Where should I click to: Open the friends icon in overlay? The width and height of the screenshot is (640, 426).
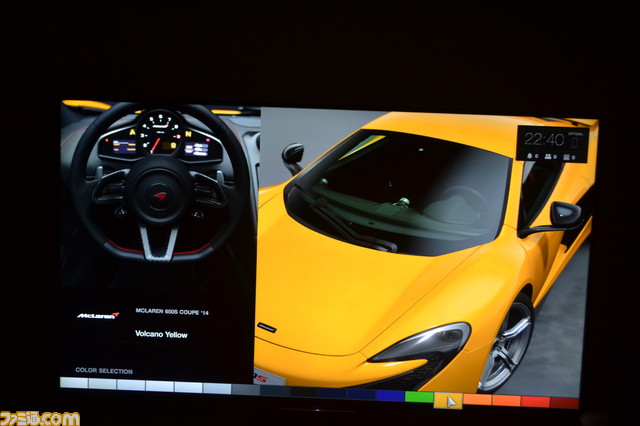tap(548, 156)
